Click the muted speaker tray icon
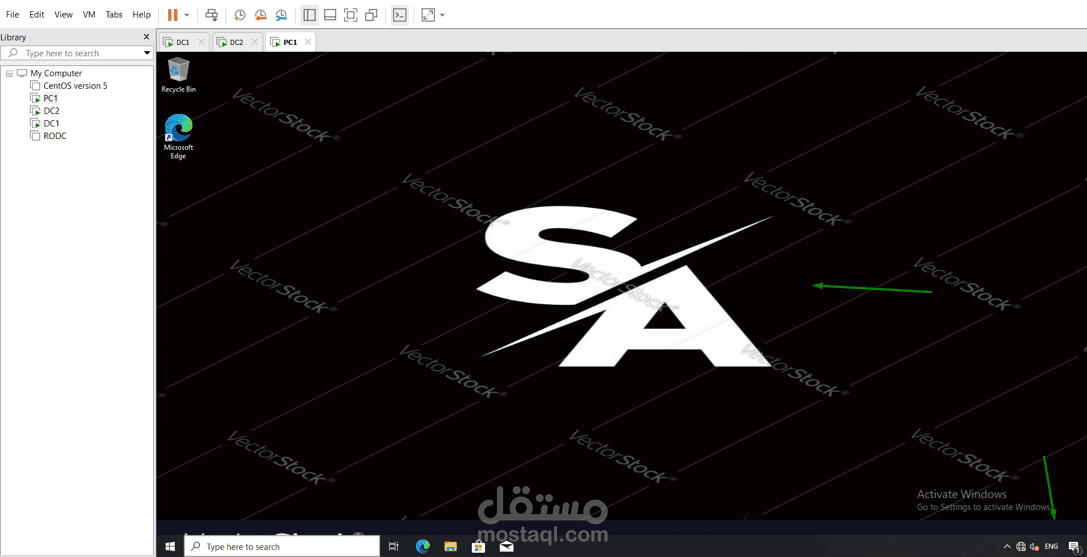 tap(1034, 547)
